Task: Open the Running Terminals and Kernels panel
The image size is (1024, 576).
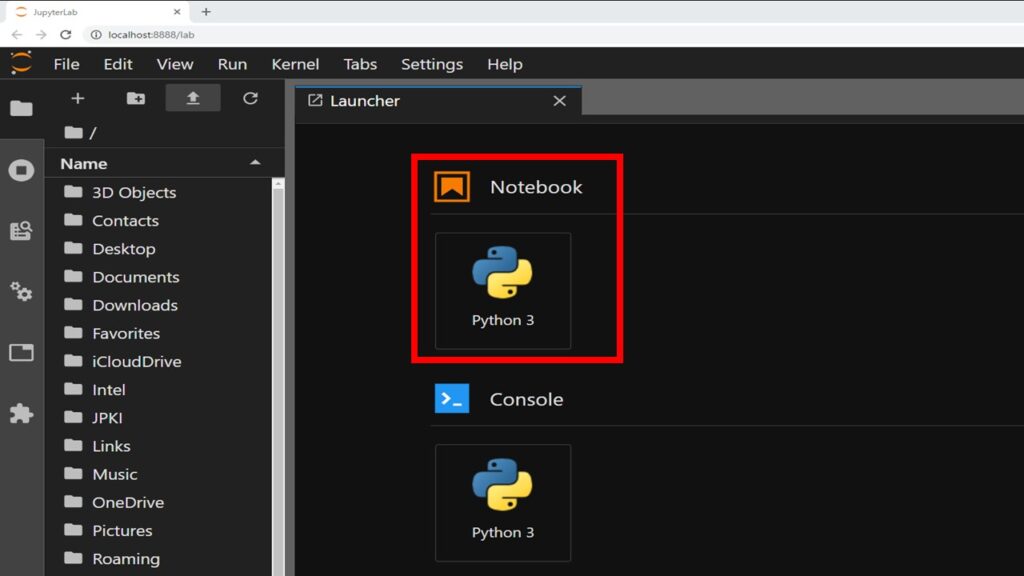Action: coord(21,170)
